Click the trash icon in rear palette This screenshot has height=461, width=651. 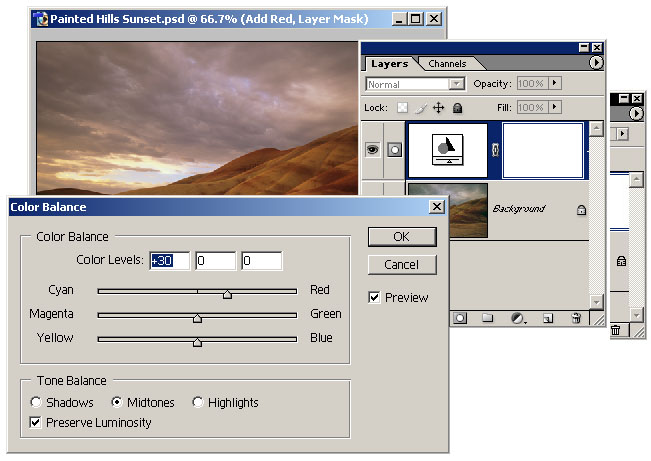616,330
